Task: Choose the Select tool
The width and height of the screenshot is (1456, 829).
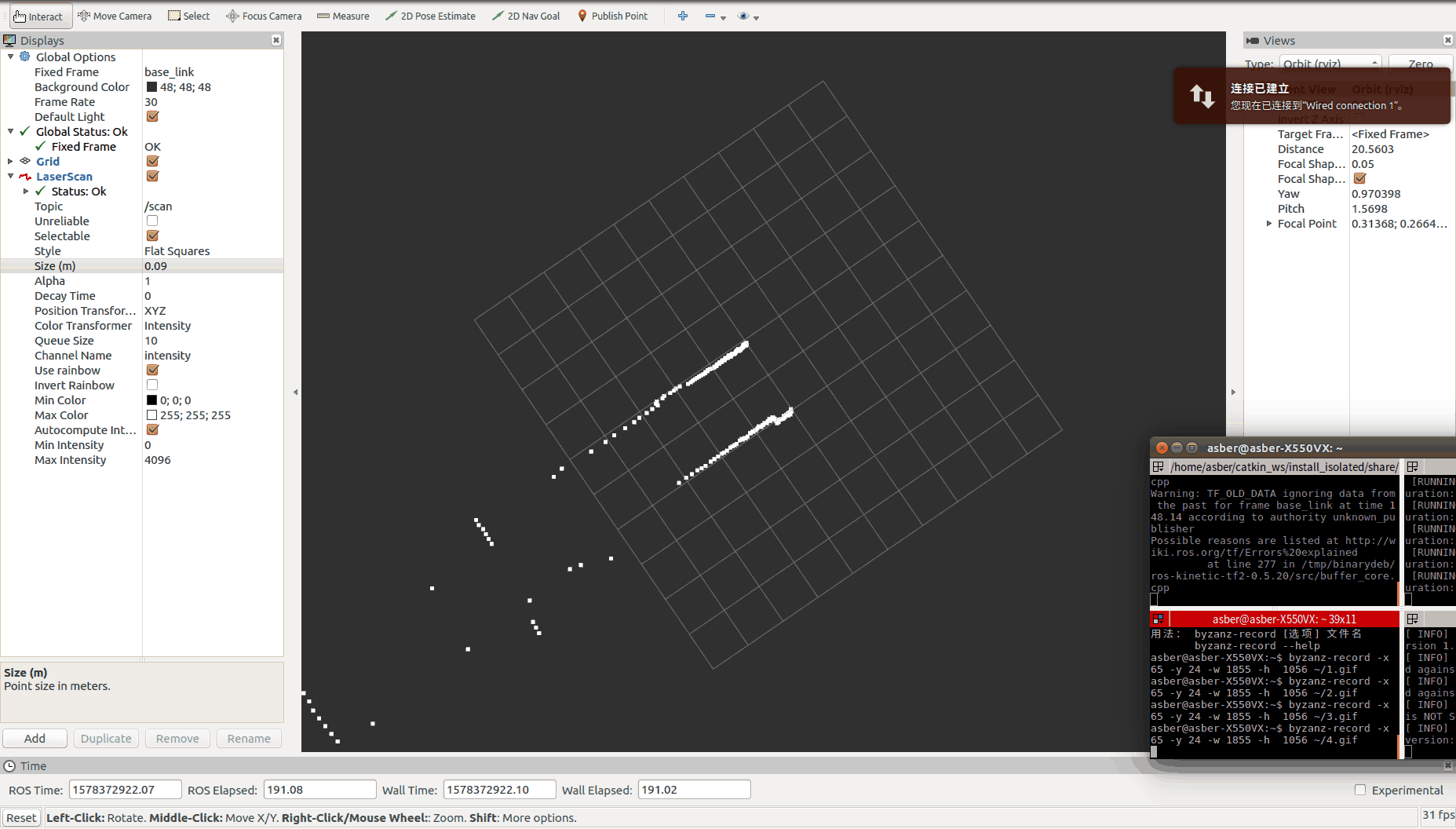Action: point(188,16)
